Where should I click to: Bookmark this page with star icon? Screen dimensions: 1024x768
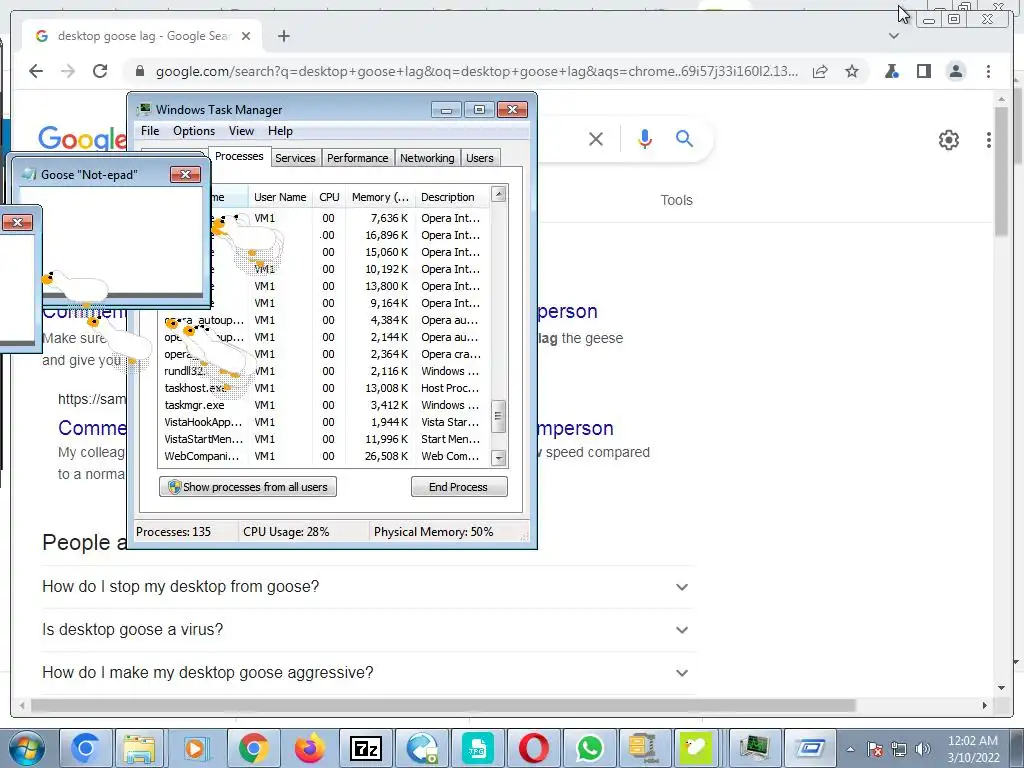852,71
